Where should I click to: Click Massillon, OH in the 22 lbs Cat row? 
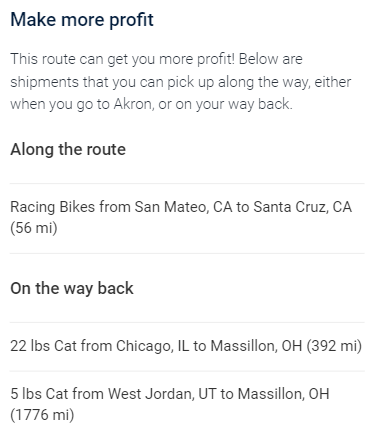(256, 346)
